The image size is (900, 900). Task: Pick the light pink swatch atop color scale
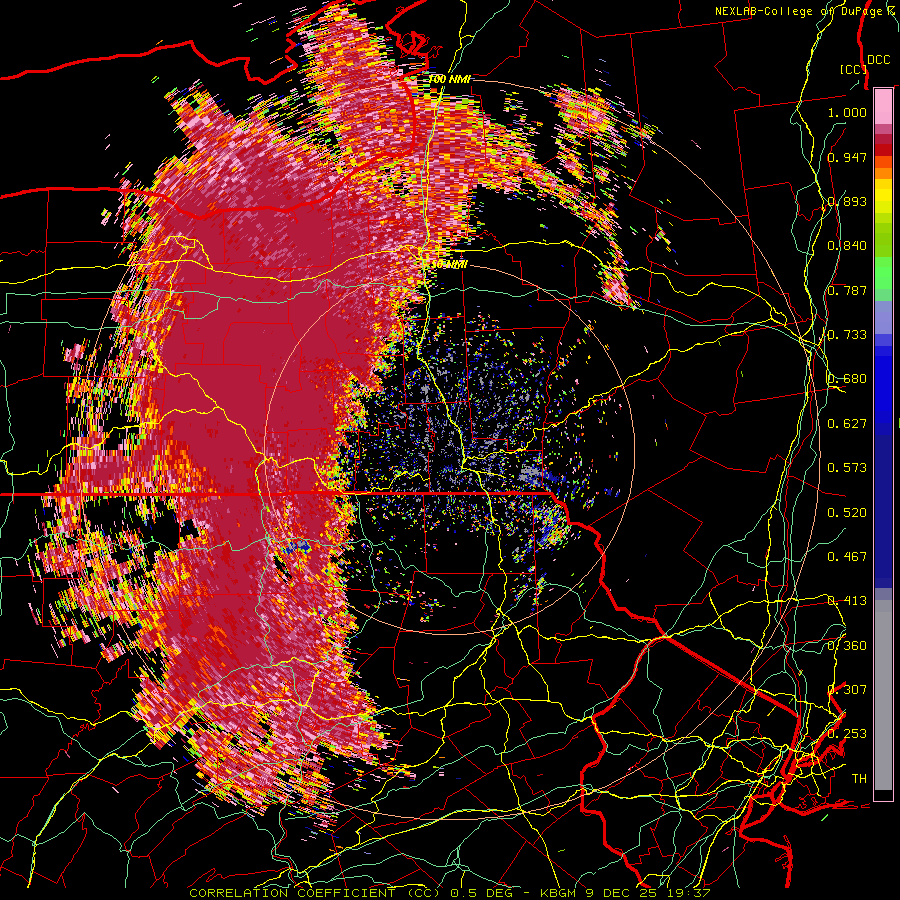click(883, 106)
